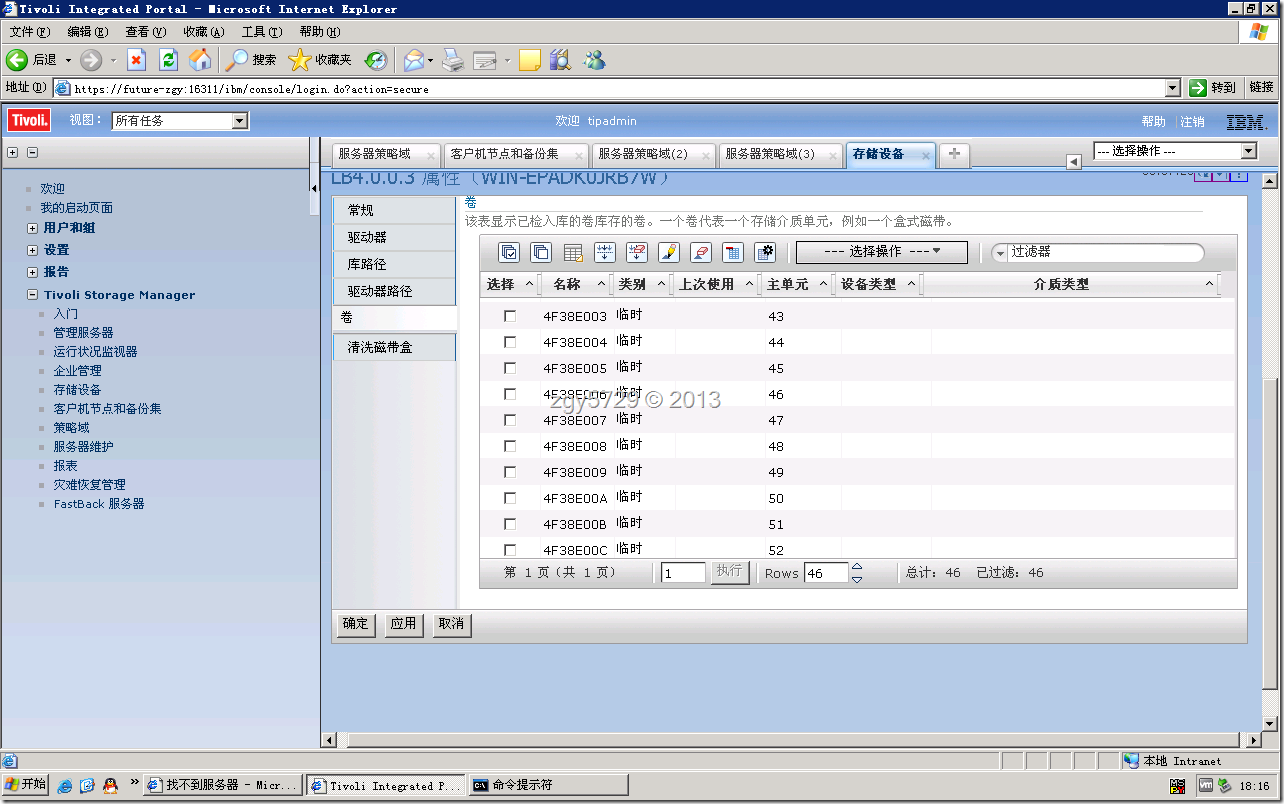
Task: Check the box for volume 4F38E00A
Action: 510,498
